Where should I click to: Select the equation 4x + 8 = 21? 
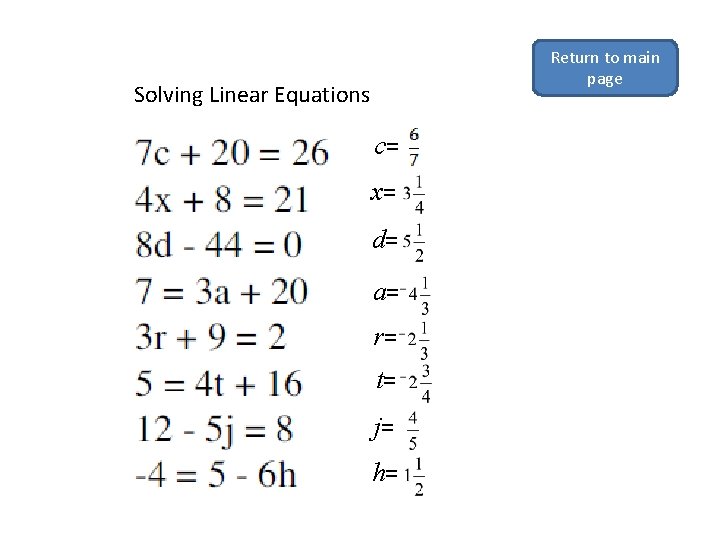tap(221, 199)
